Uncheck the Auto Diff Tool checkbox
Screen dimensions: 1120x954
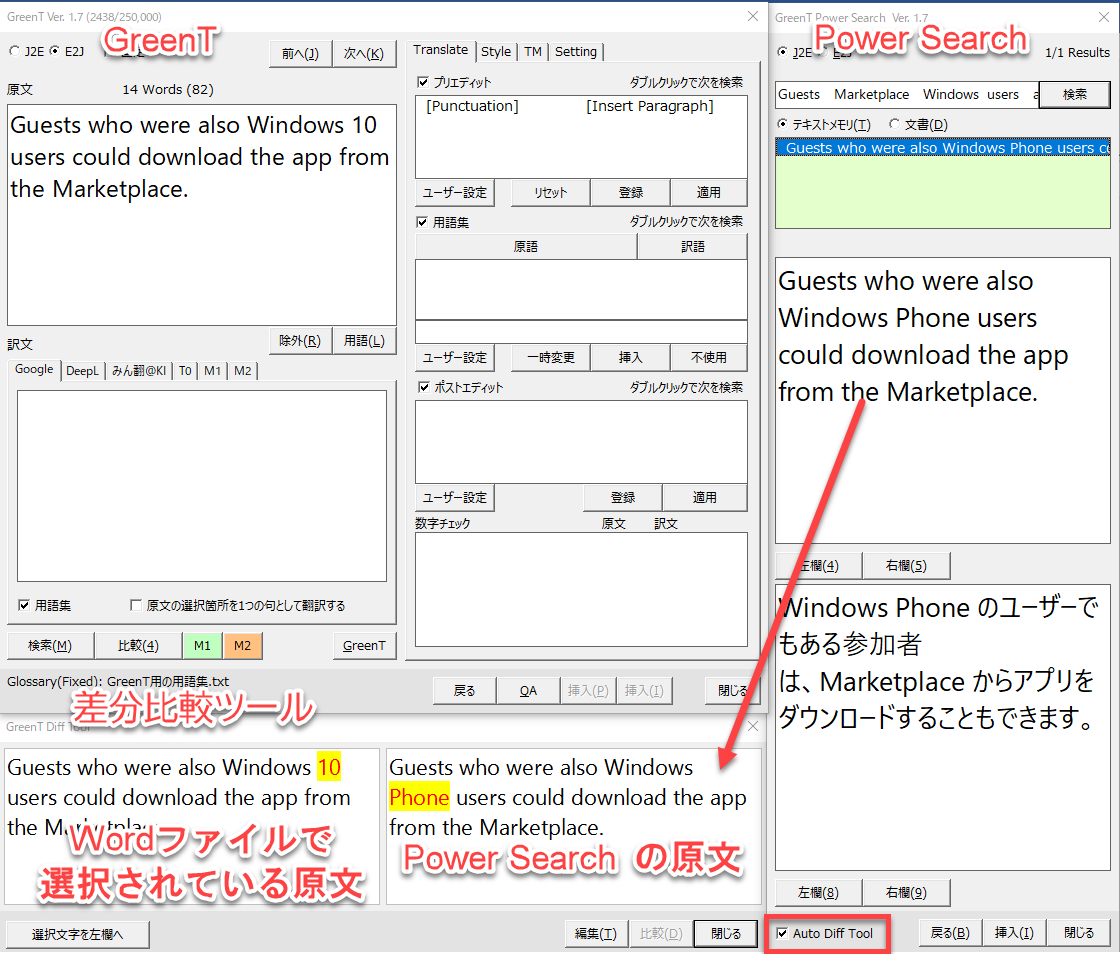pos(782,934)
